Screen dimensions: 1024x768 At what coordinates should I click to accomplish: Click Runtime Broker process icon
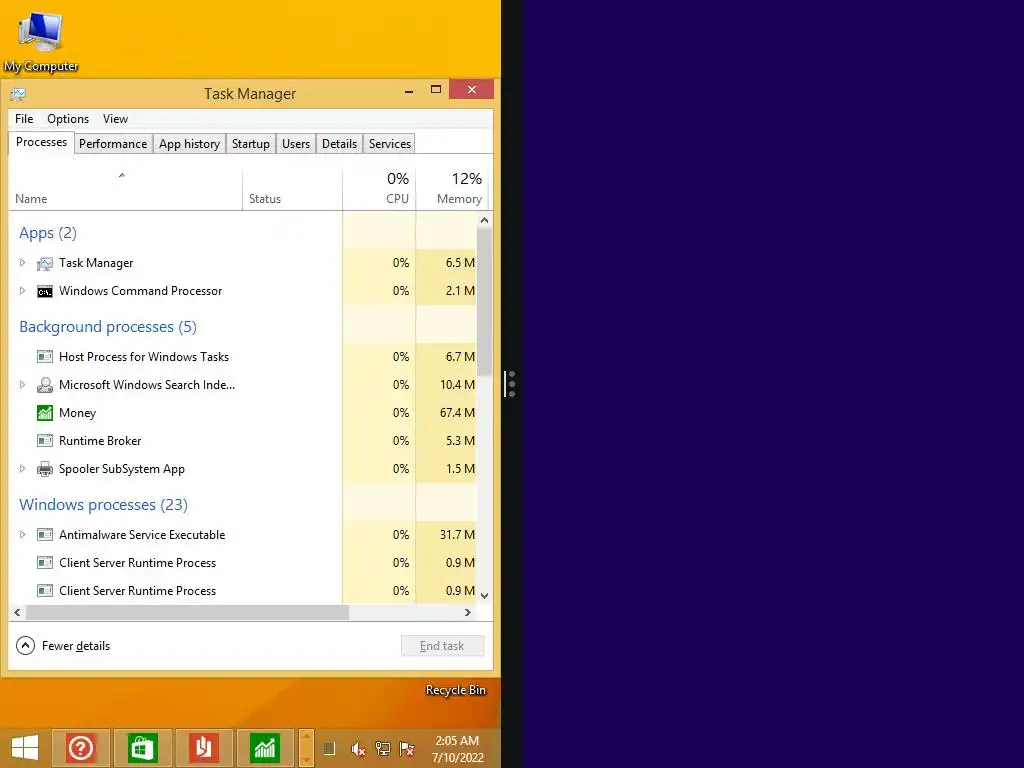point(45,441)
